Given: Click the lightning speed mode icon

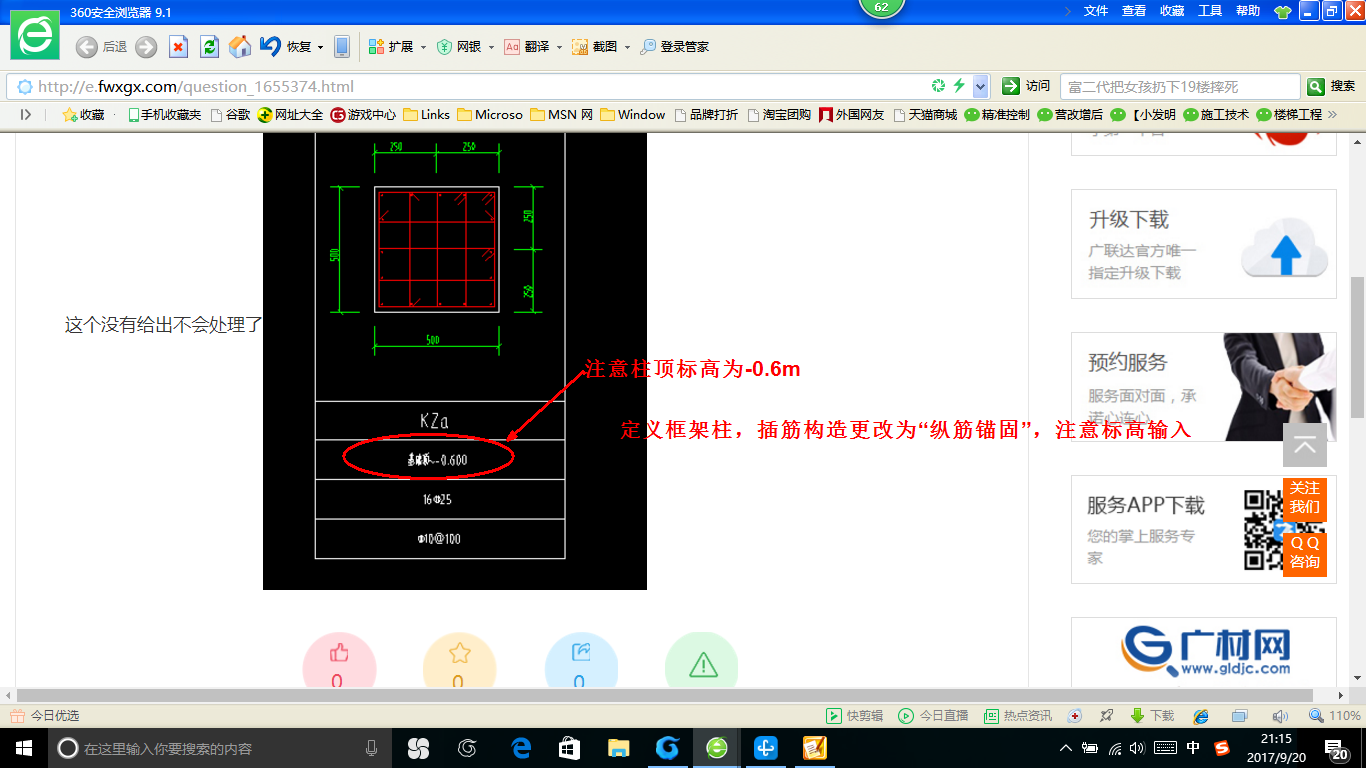Looking at the screenshot, I should [x=959, y=86].
